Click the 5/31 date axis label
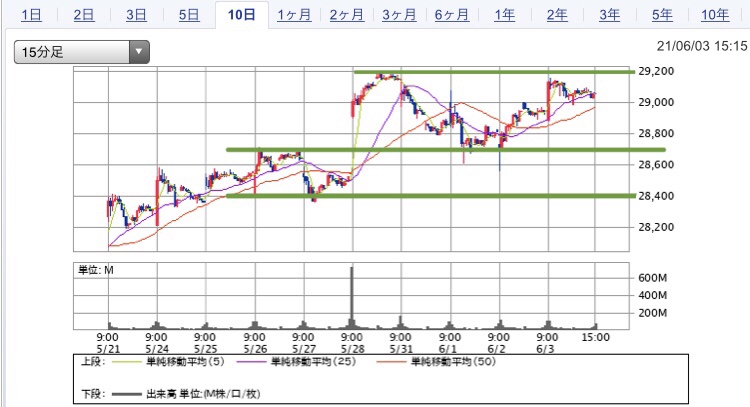 coord(401,349)
